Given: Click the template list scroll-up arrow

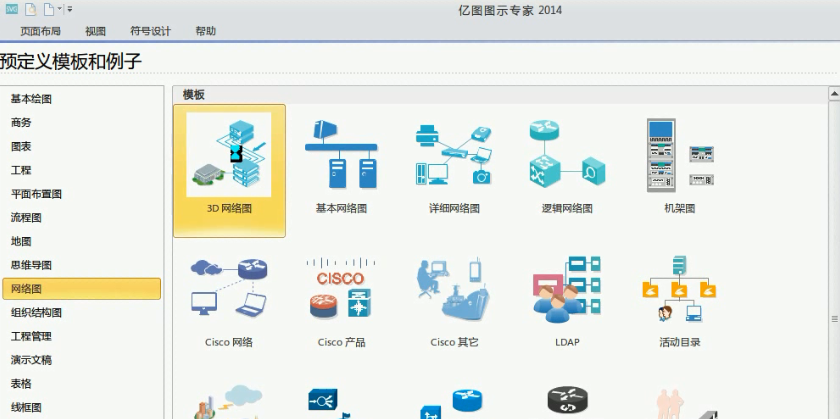Looking at the screenshot, I should [x=834, y=94].
